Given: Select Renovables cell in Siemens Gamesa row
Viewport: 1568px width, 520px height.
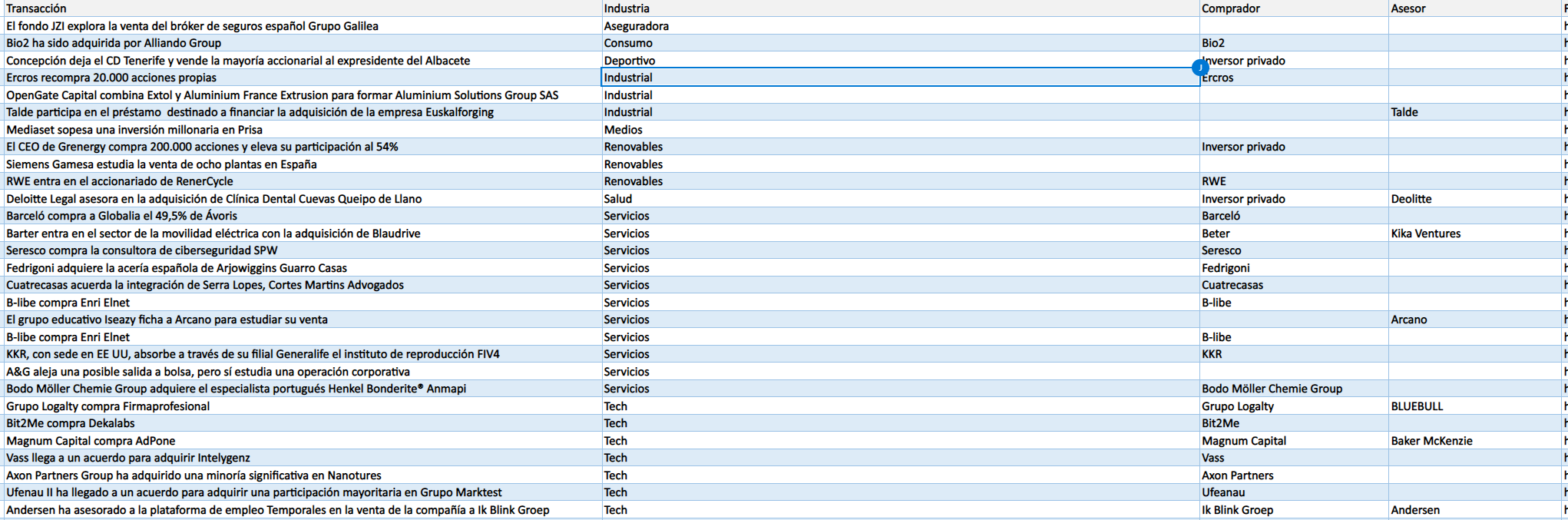Looking at the screenshot, I should [x=901, y=164].
